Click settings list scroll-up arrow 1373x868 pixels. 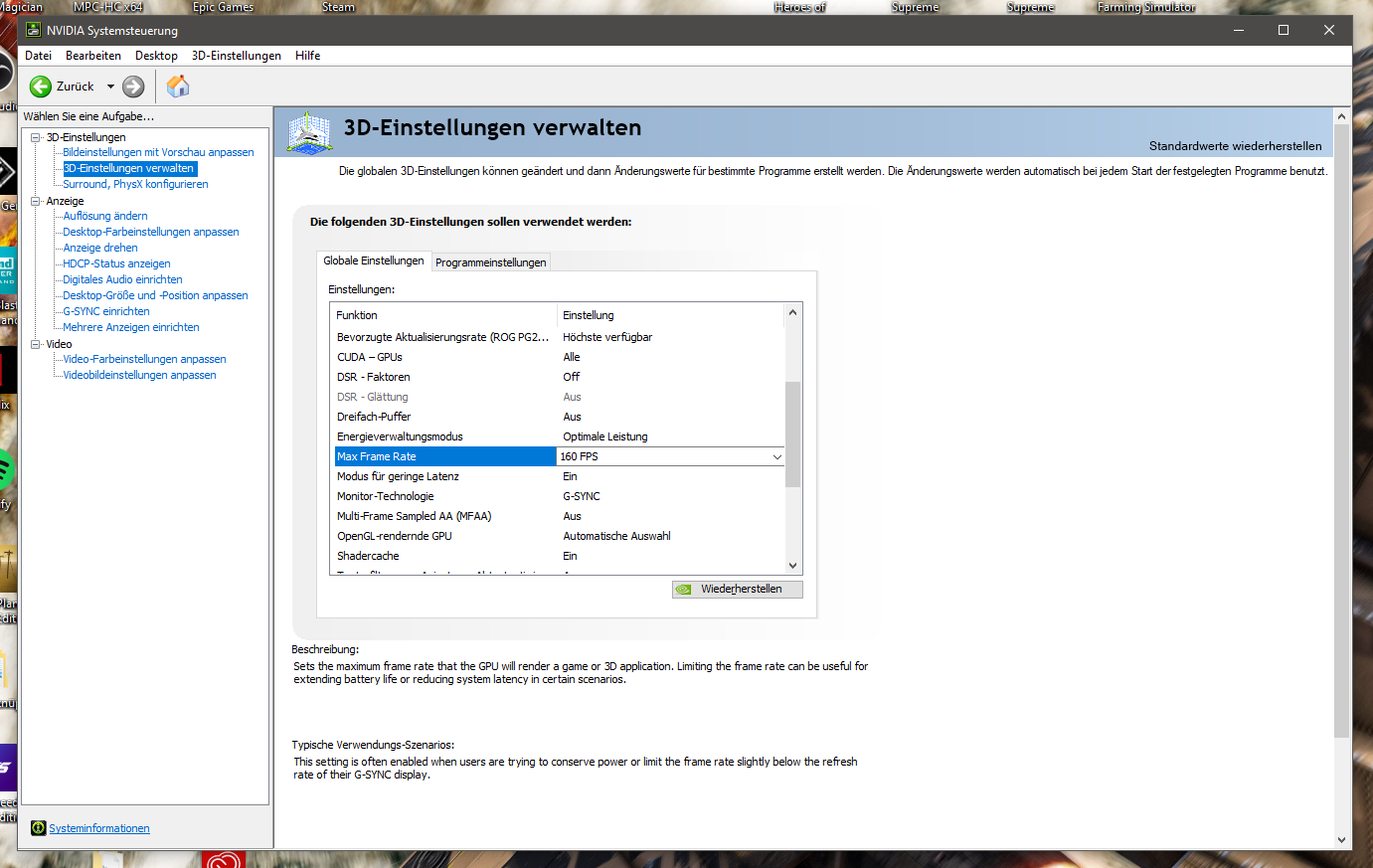793,312
